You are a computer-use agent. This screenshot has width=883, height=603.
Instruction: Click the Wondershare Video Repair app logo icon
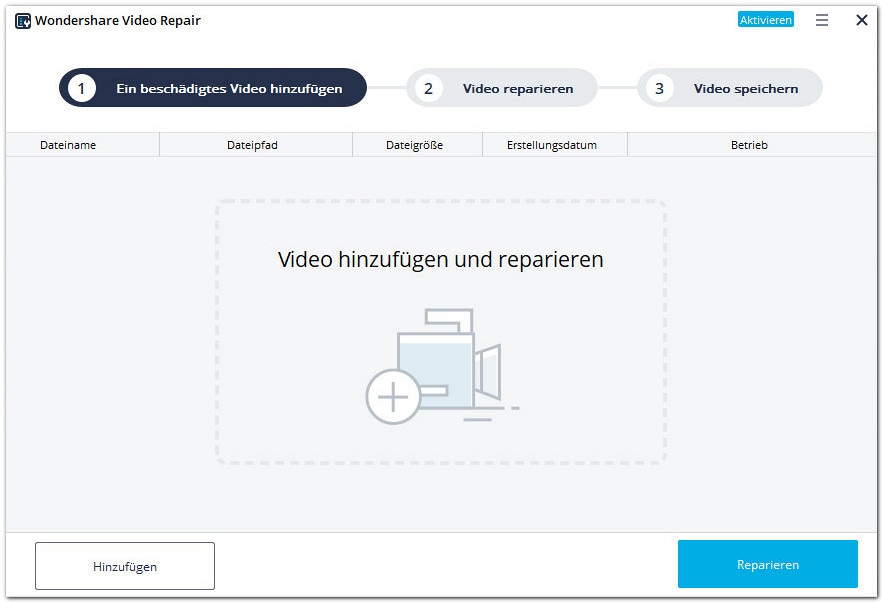23,21
